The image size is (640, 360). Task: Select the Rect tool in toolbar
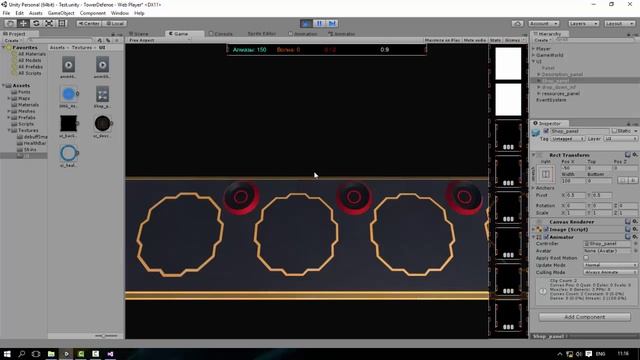tap(62, 24)
